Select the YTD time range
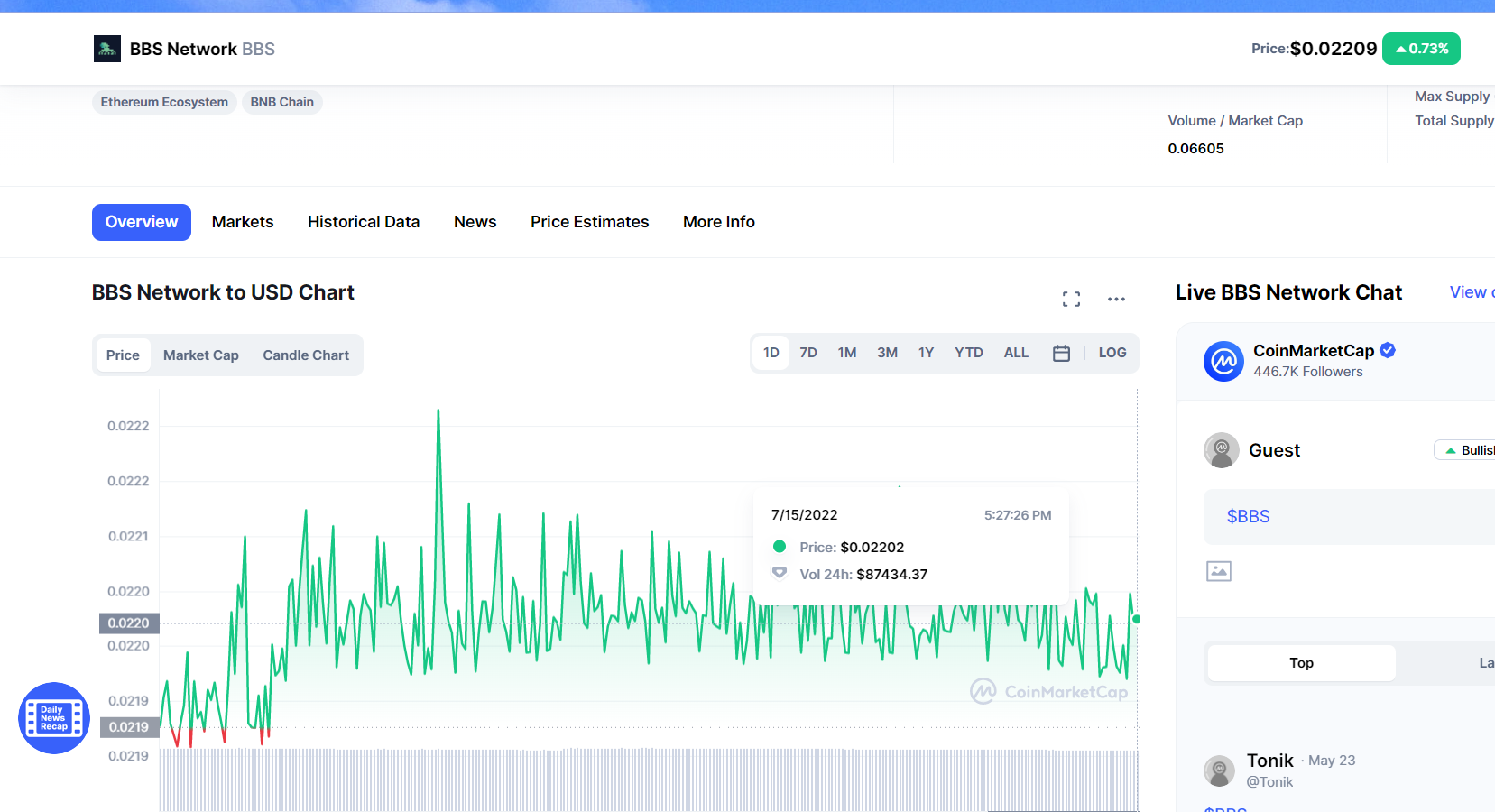1495x812 pixels. pos(969,353)
